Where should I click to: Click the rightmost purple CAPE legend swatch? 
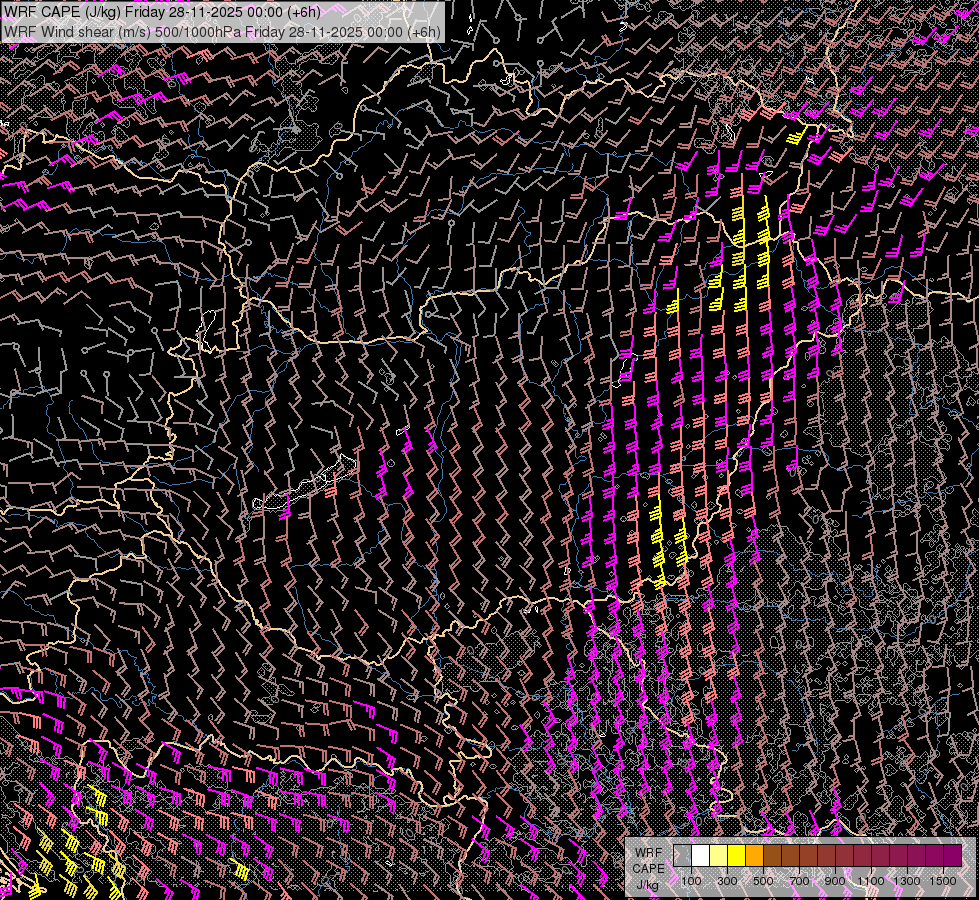(x=953, y=856)
